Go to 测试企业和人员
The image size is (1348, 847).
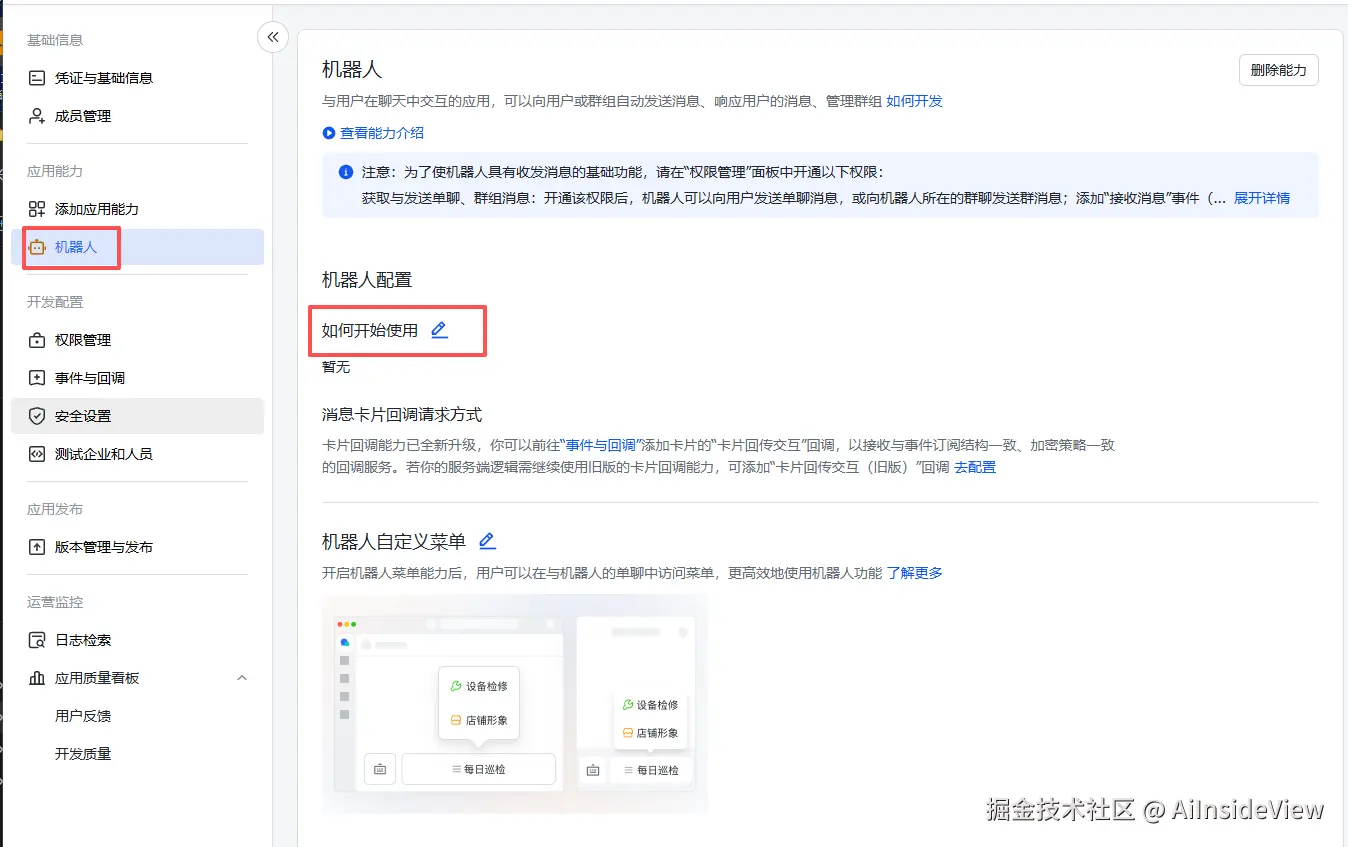click(137, 454)
